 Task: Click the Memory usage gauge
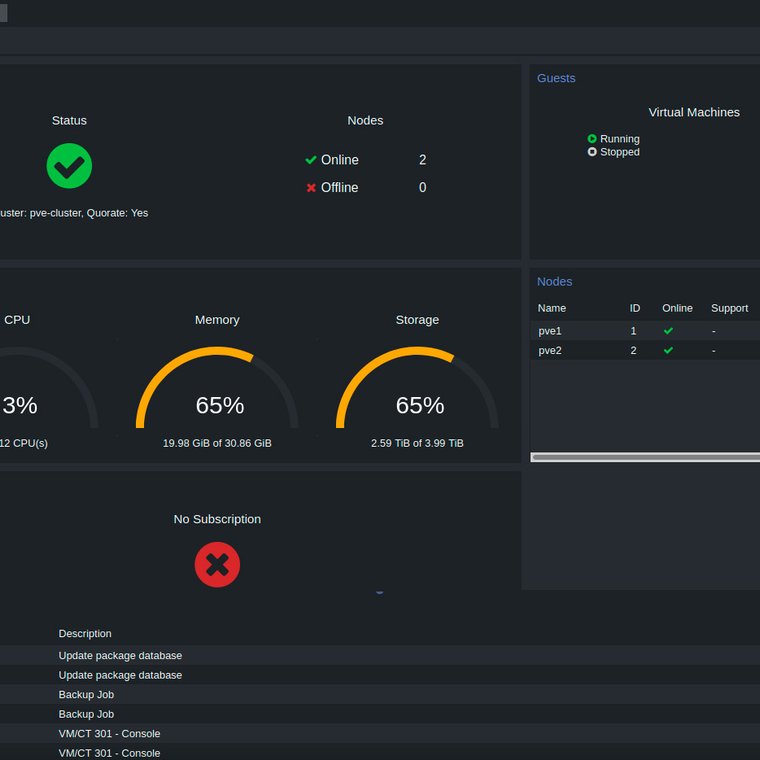point(217,387)
